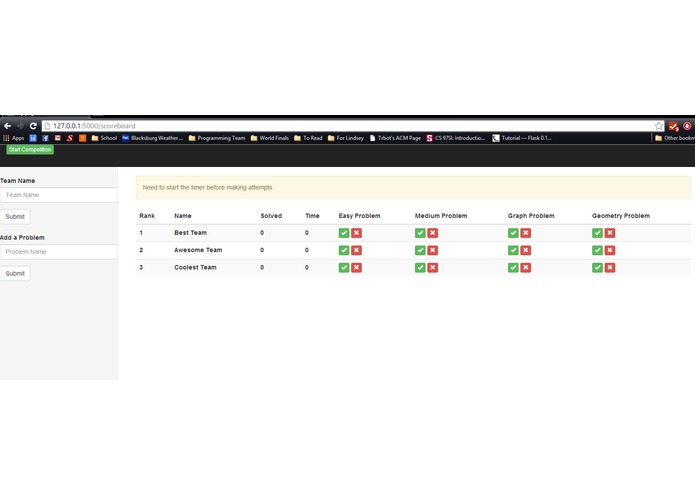The width and height of the screenshot is (695, 494).
Task: Open the Apps bookmarks shortcut
Action: click(x=13, y=138)
